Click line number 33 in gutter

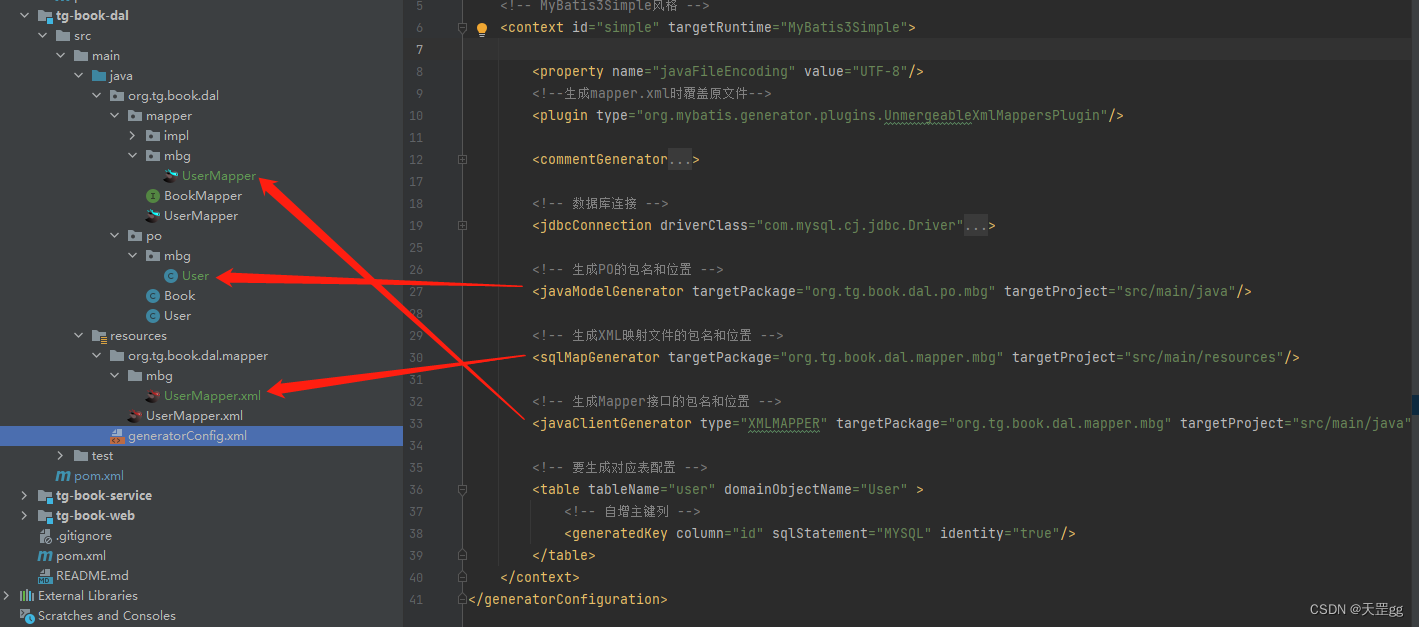pyautogui.click(x=417, y=424)
